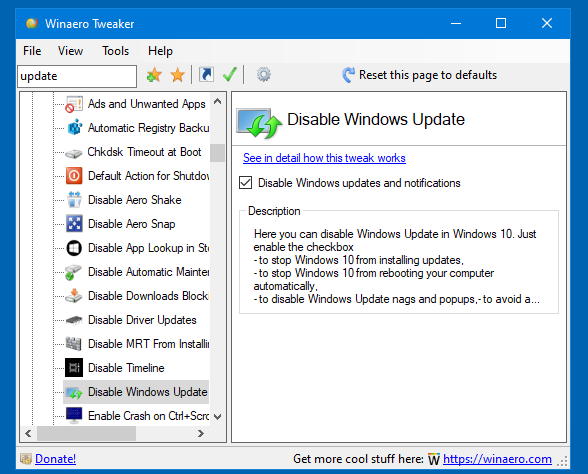Click the Automatic Registry Backup icon
Image resolution: width=588 pixels, height=474 pixels.
point(74,128)
